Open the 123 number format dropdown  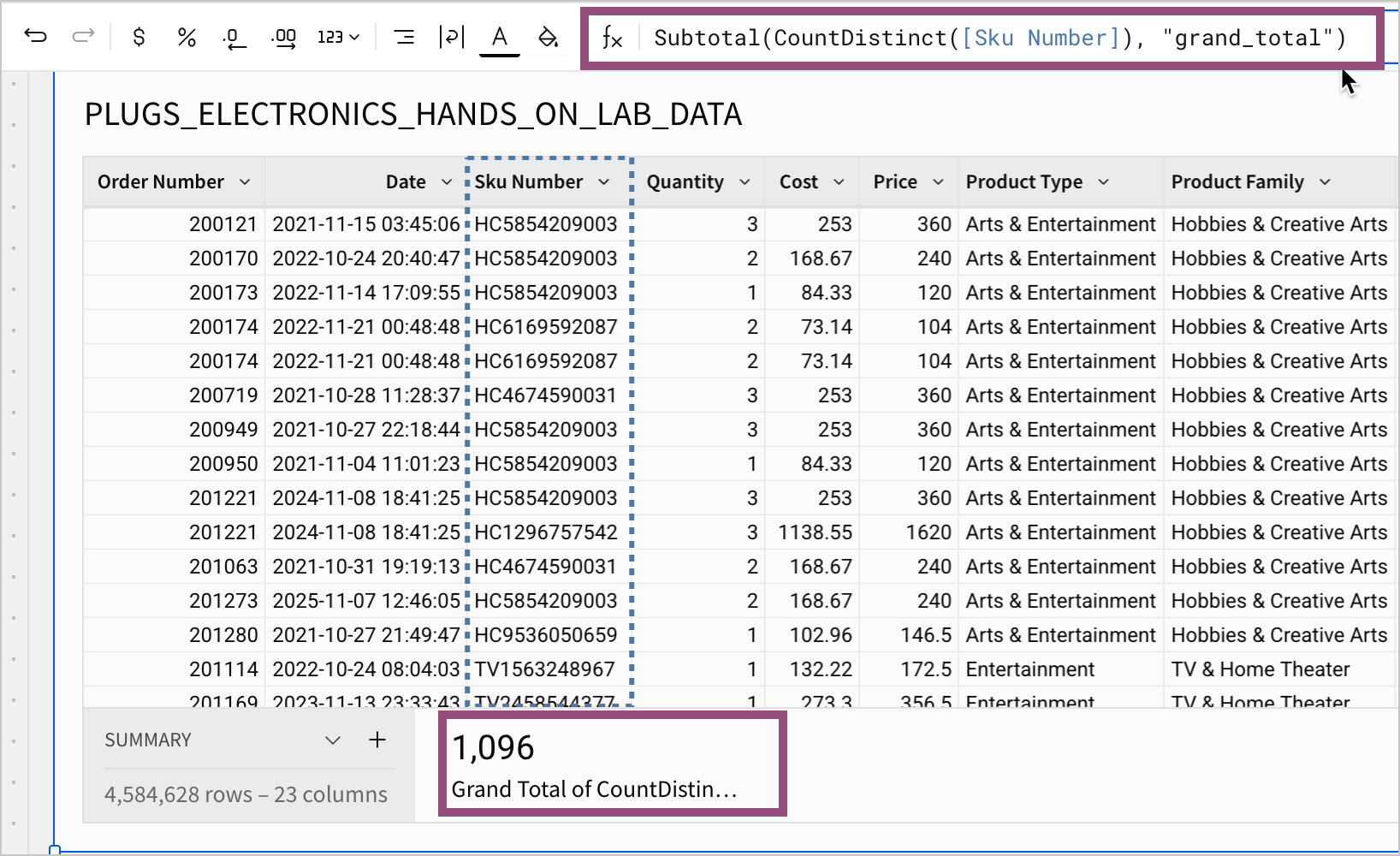pyautogui.click(x=339, y=37)
